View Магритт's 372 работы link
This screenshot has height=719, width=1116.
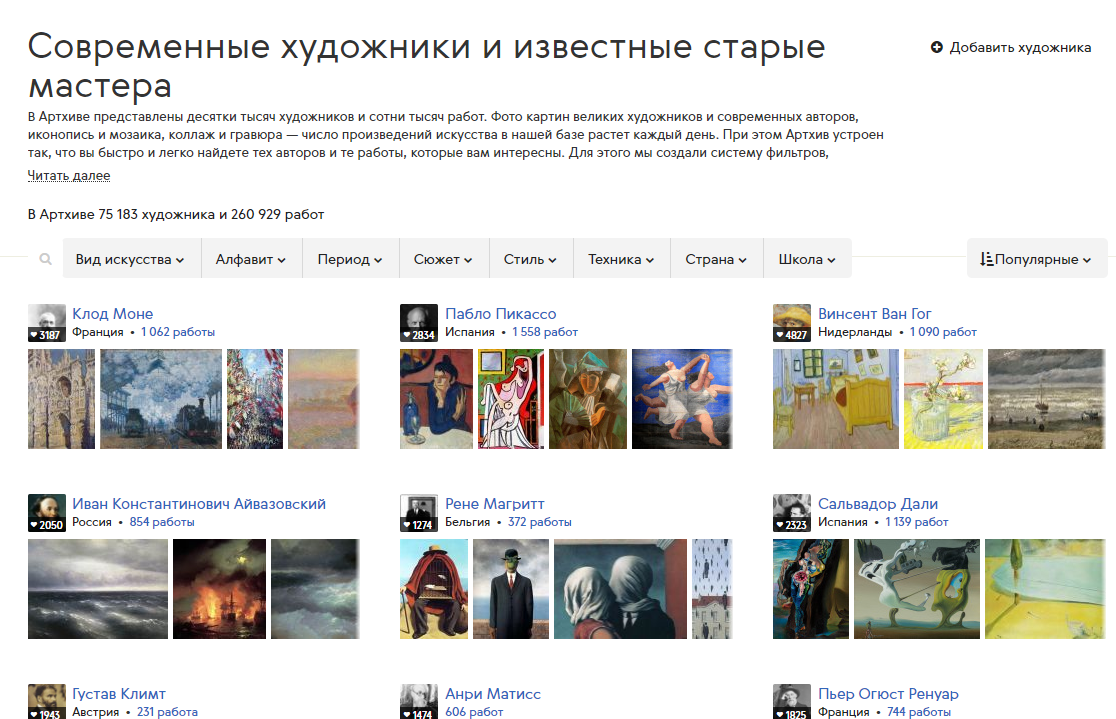(539, 523)
